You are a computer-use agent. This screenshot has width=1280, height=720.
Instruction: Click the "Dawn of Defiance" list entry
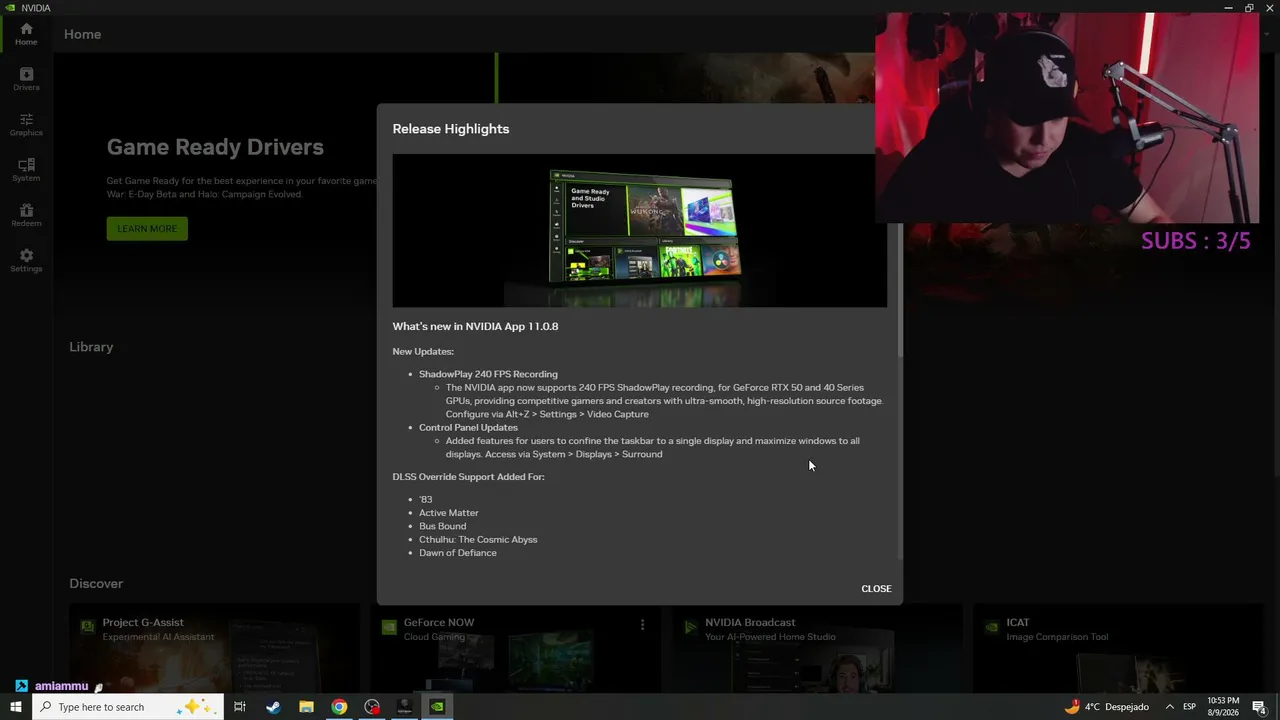458,553
